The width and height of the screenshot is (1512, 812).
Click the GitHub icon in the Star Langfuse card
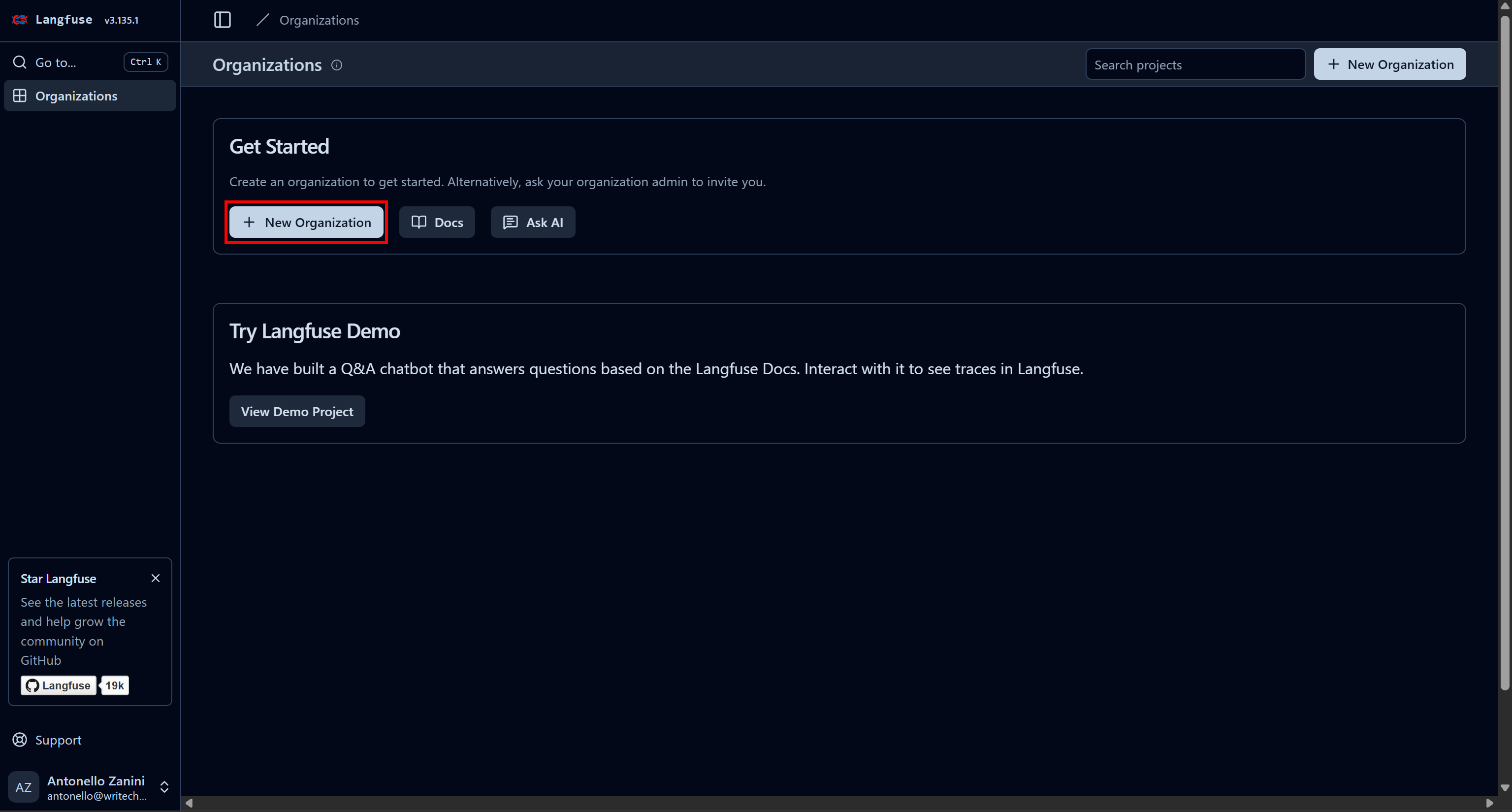pos(32,685)
